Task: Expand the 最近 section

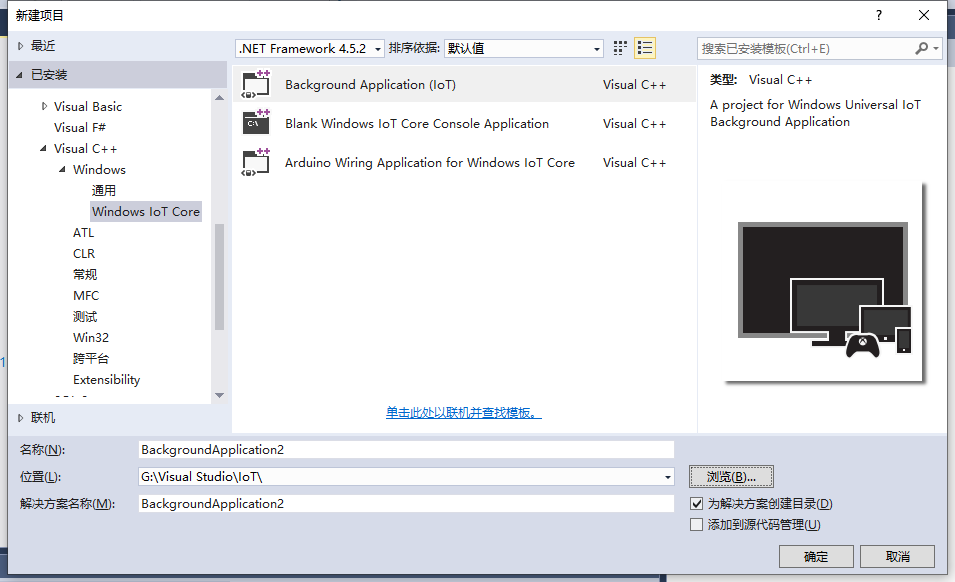Action: 20,46
